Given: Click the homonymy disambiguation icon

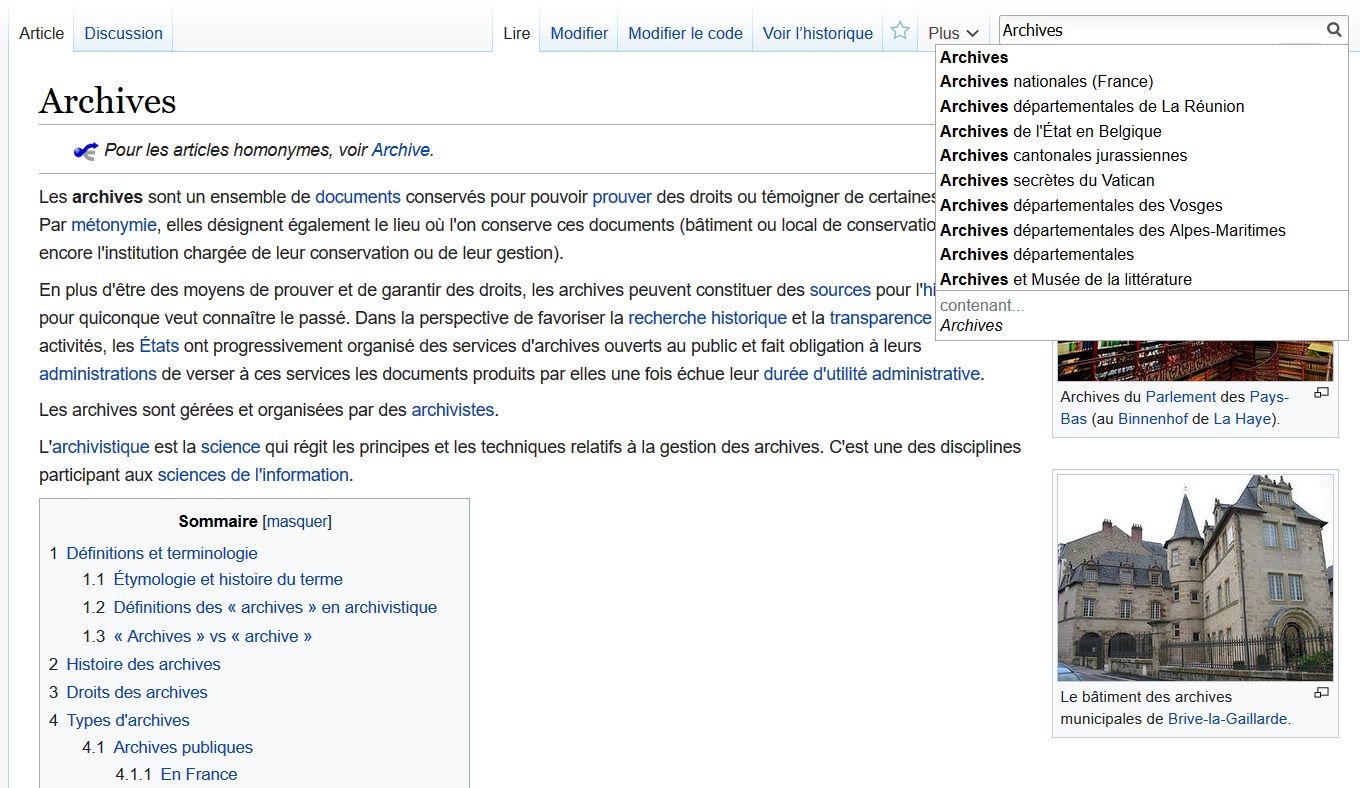Looking at the screenshot, I should tap(85, 151).
